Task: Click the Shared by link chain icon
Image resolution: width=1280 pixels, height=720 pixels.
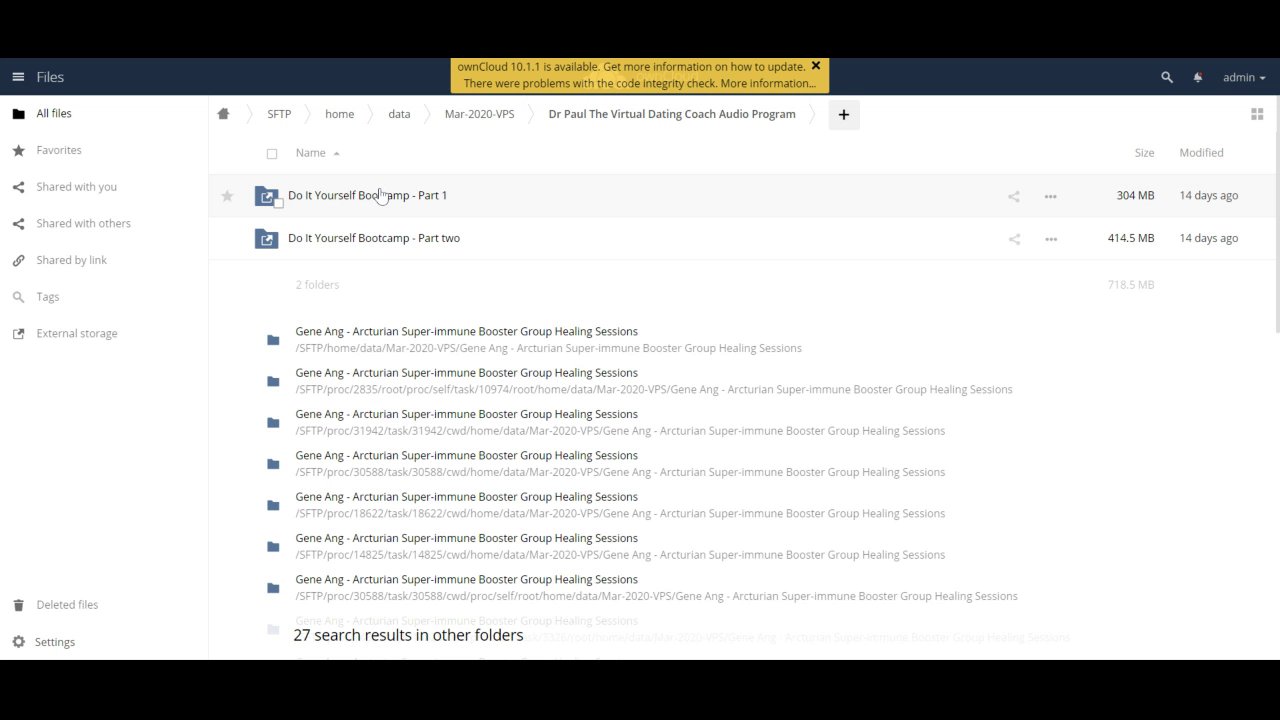Action: (x=18, y=260)
